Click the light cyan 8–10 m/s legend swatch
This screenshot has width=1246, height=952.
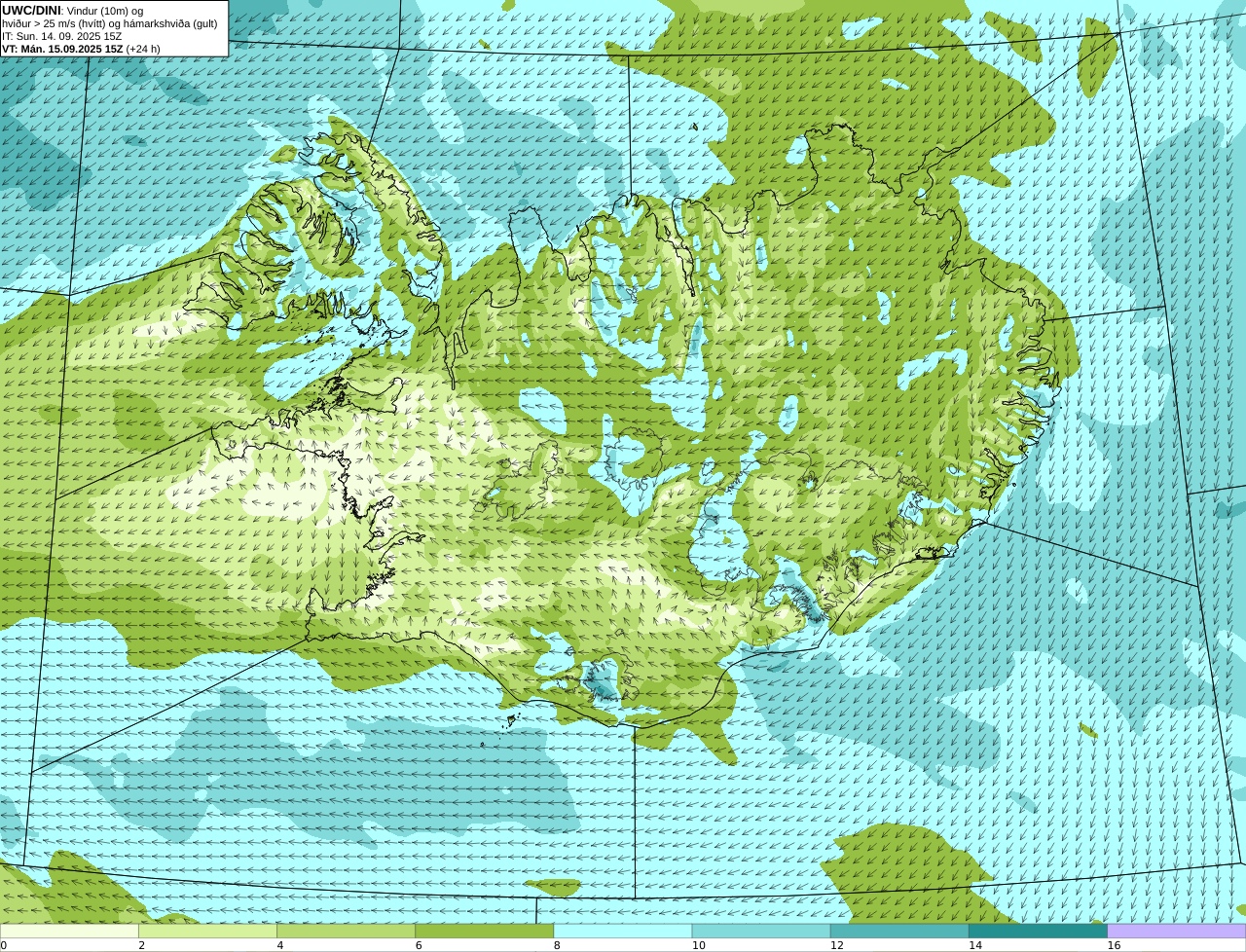point(623,932)
